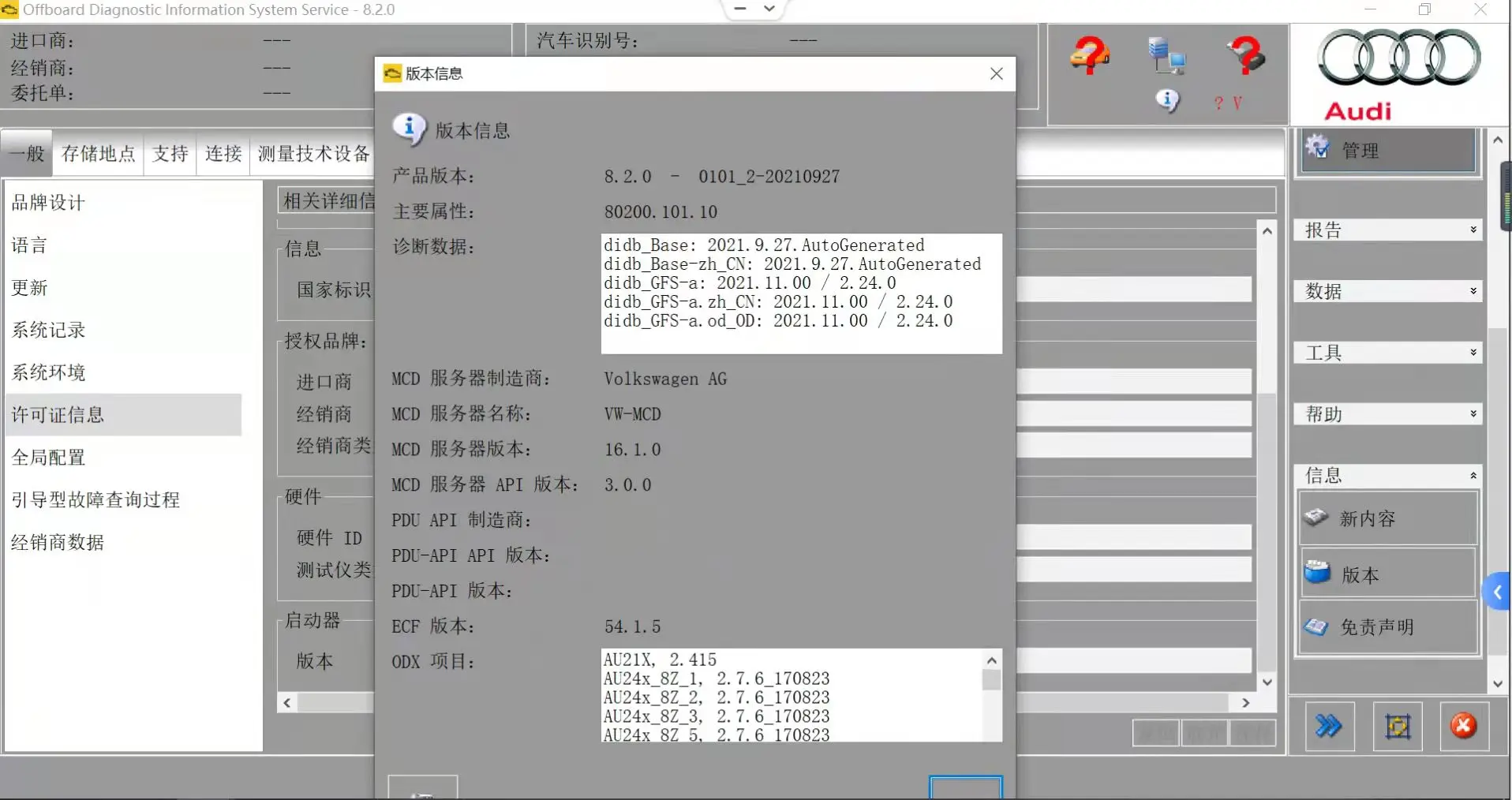Click the yellow fullscreen toggle icon
Image resolution: width=1512 pixels, height=800 pixels.
(1398, 726)
